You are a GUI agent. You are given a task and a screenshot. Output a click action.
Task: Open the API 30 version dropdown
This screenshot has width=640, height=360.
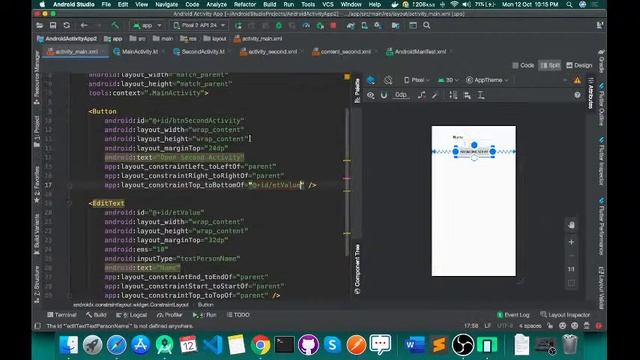coord(448,80)
